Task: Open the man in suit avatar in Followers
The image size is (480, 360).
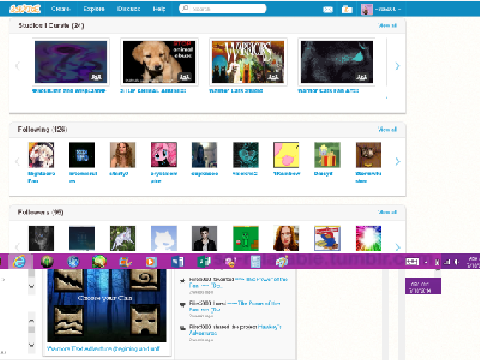Action: [x=204, y=239]
